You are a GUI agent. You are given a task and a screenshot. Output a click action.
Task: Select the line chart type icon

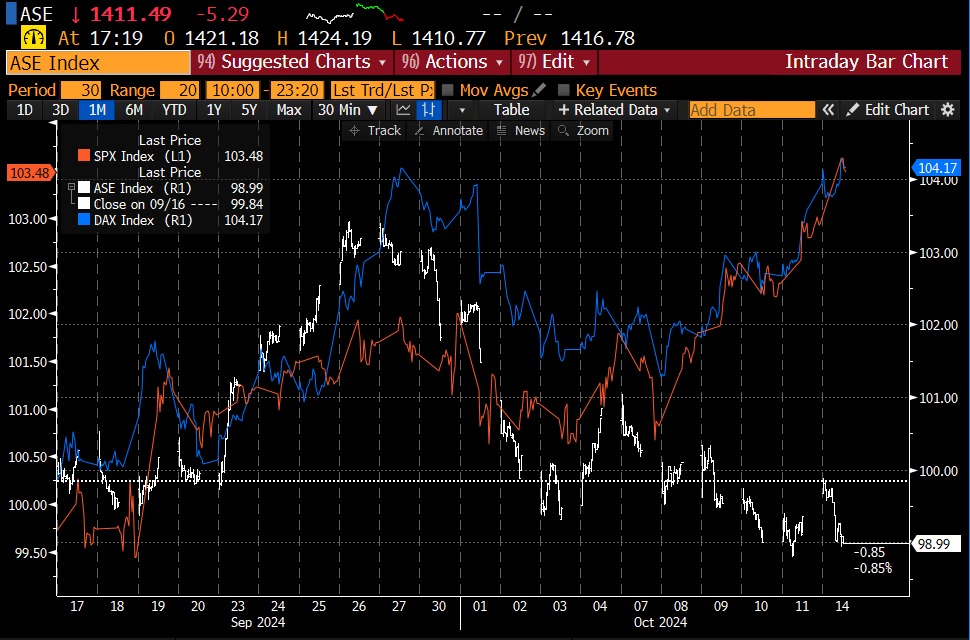404,110
